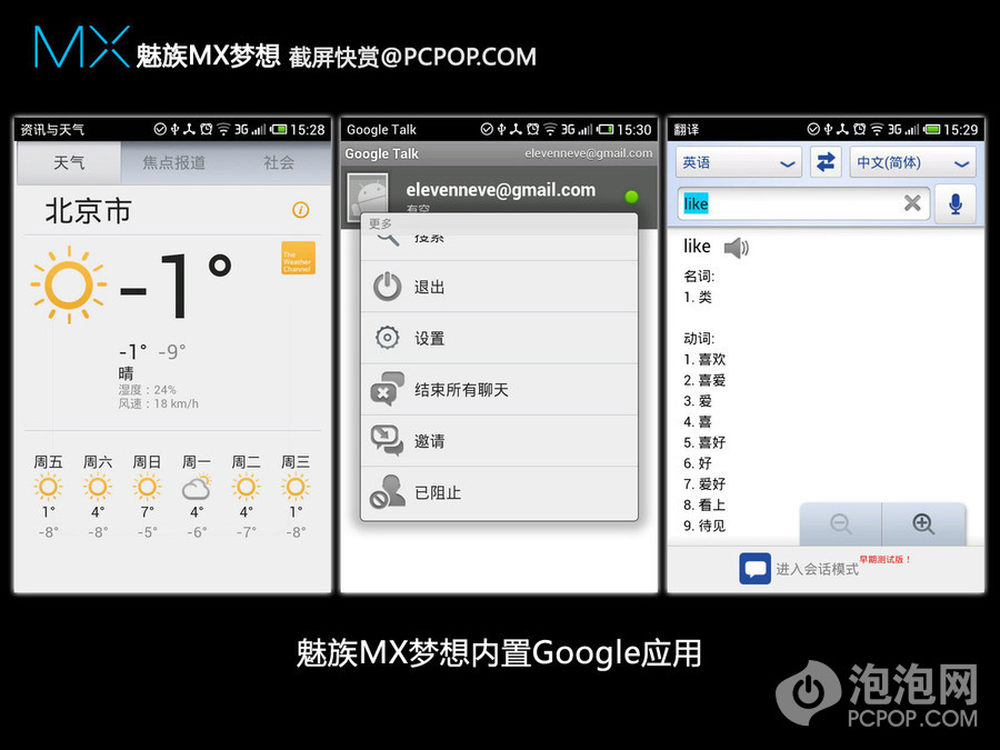Select the 周二 forecast sun icon
This screenshot has width=1000, height=750.
coord(246,487)
